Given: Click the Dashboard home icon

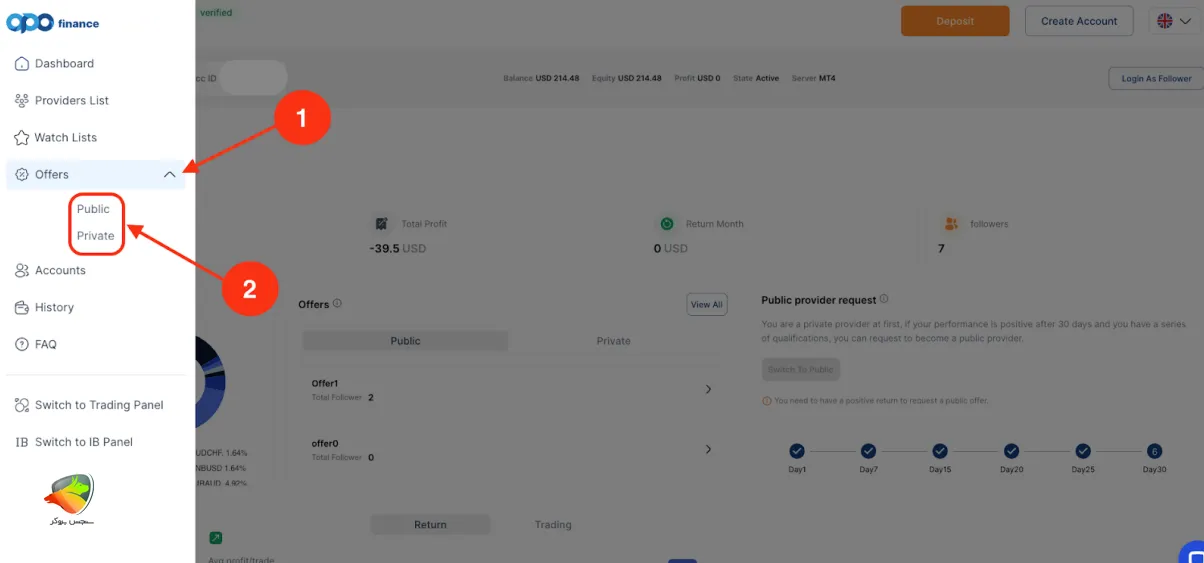Looking at the screenshot, I should (22, 63).
